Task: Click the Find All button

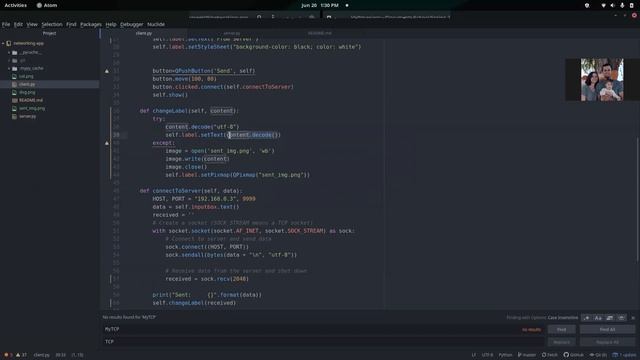Action: (607, 329)
